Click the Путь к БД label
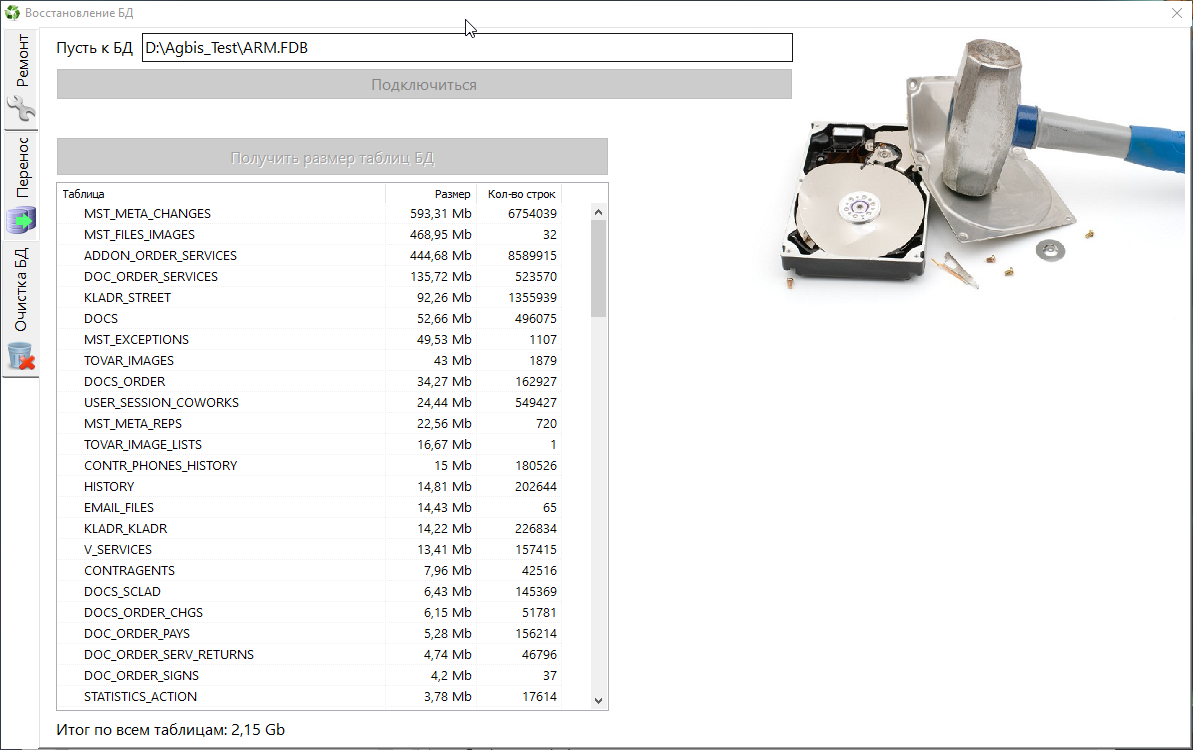 (94, 48)
